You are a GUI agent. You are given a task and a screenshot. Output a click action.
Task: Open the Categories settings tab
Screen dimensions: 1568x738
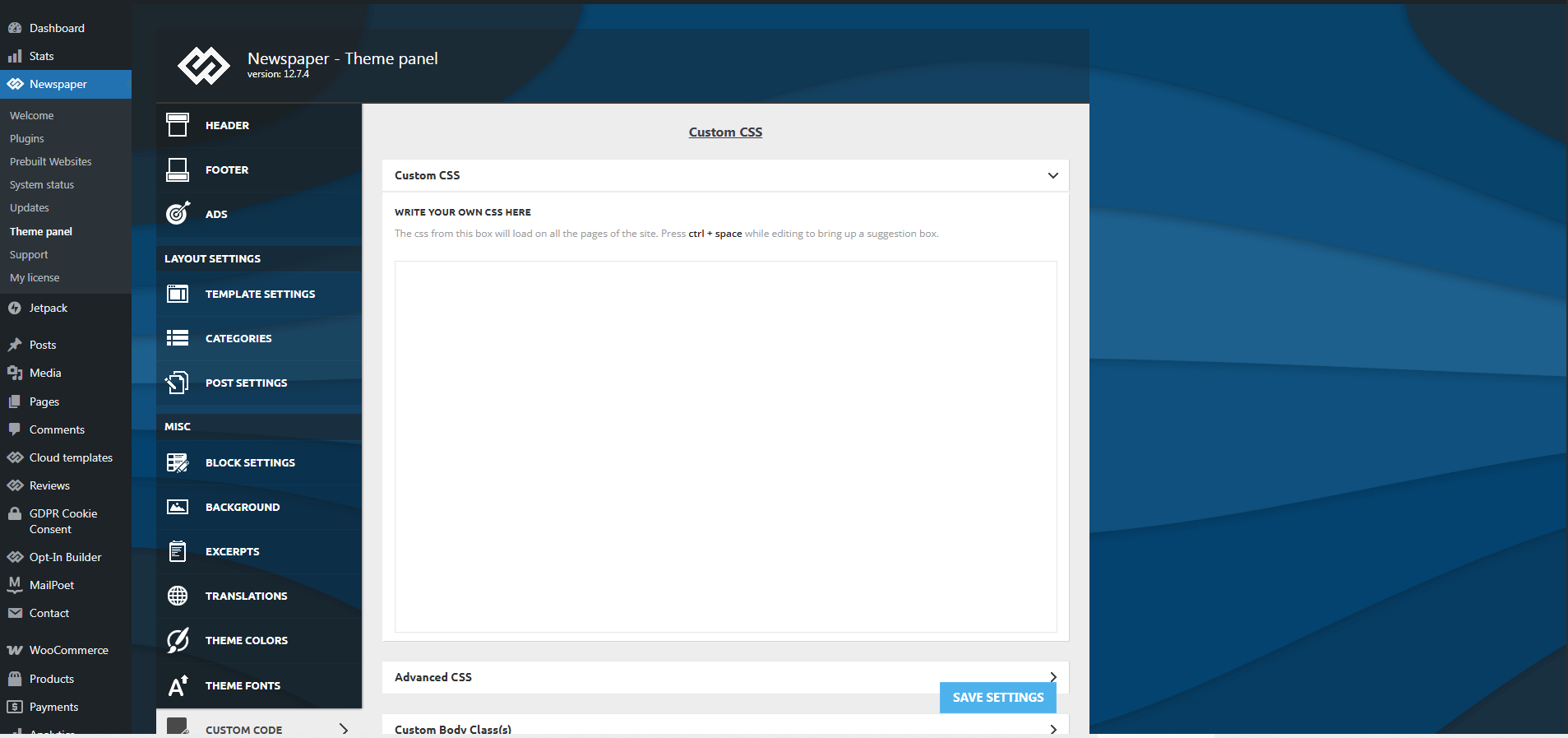pos(259,338)
